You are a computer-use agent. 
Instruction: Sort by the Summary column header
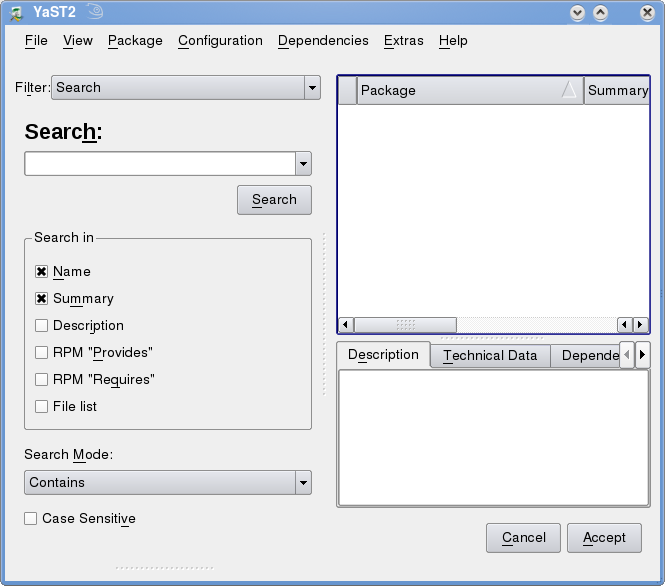coord(617,90)
